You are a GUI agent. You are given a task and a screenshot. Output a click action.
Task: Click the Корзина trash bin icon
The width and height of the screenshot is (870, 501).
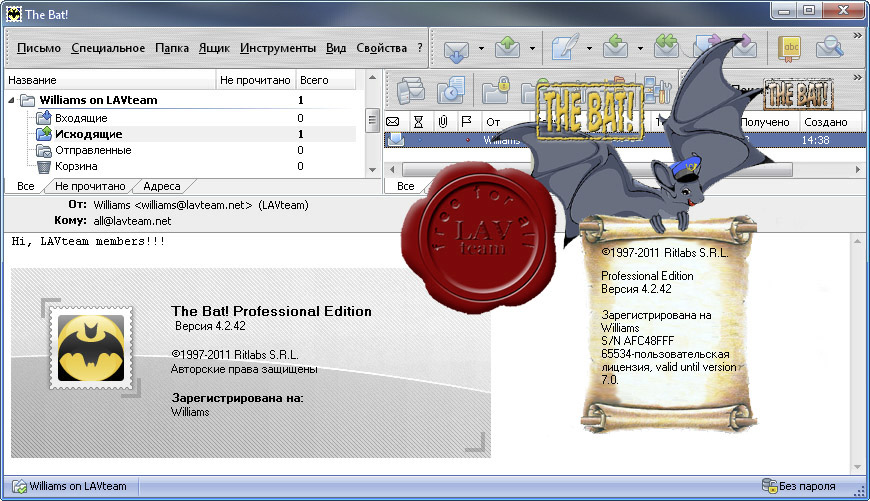[x=44, y=166]
